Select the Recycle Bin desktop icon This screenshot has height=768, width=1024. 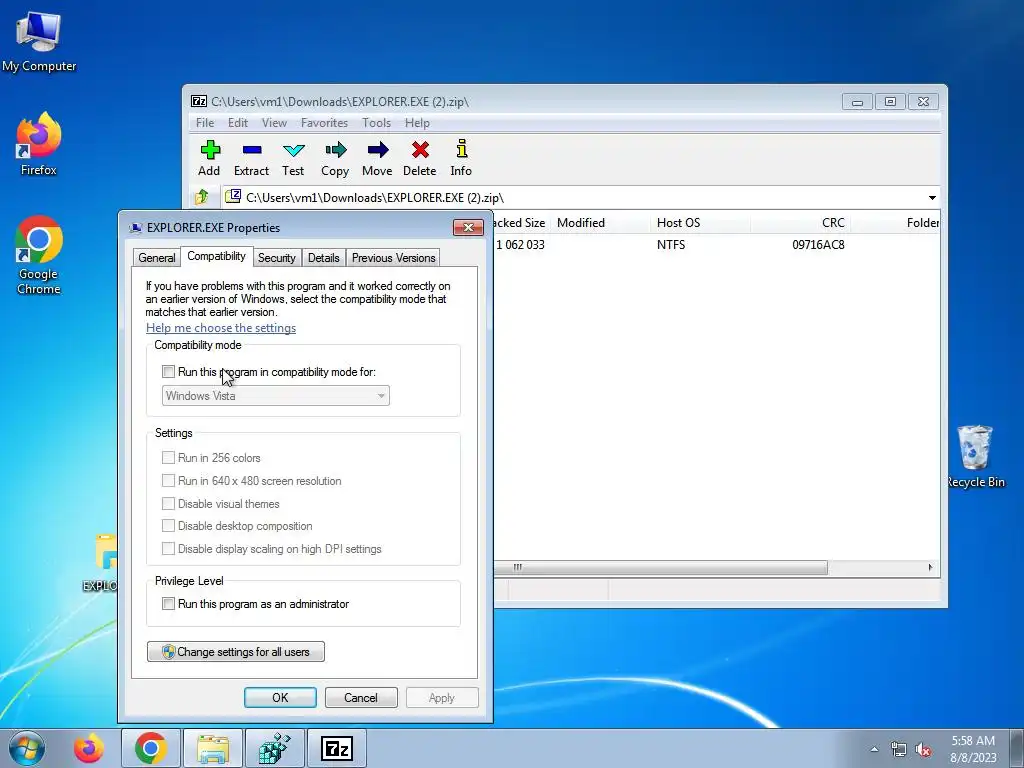[x=975, y=456]
